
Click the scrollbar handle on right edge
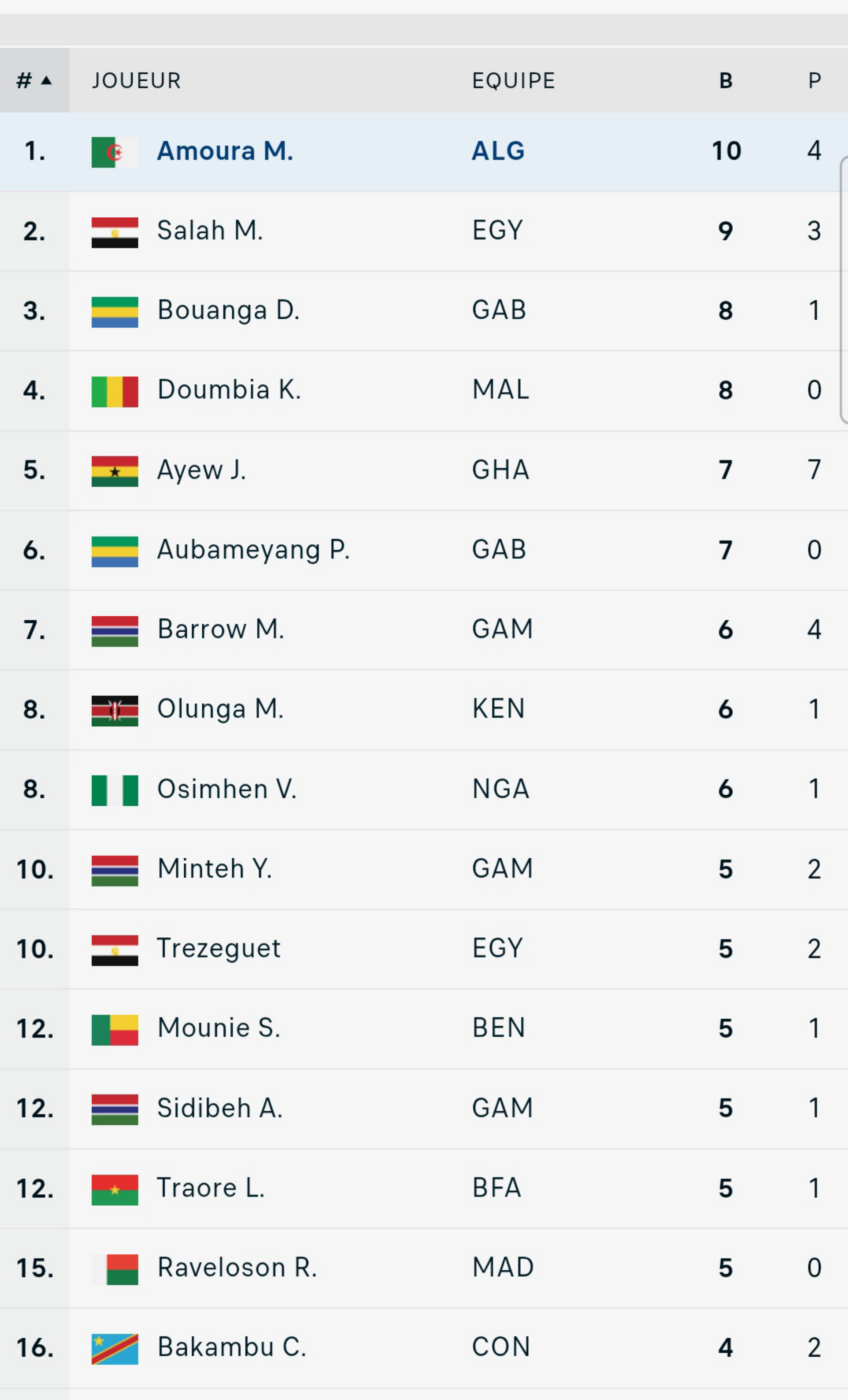click(844, 290)
